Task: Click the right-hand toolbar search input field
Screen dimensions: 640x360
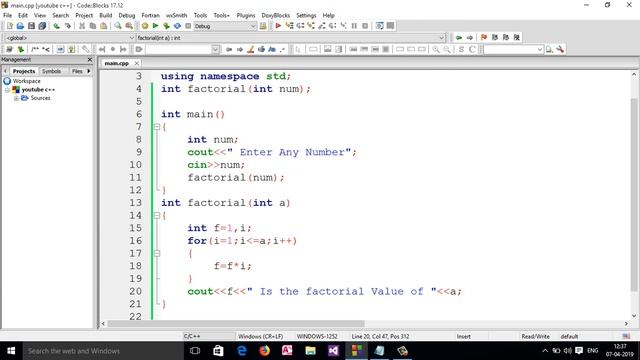Action: (513, 49)
